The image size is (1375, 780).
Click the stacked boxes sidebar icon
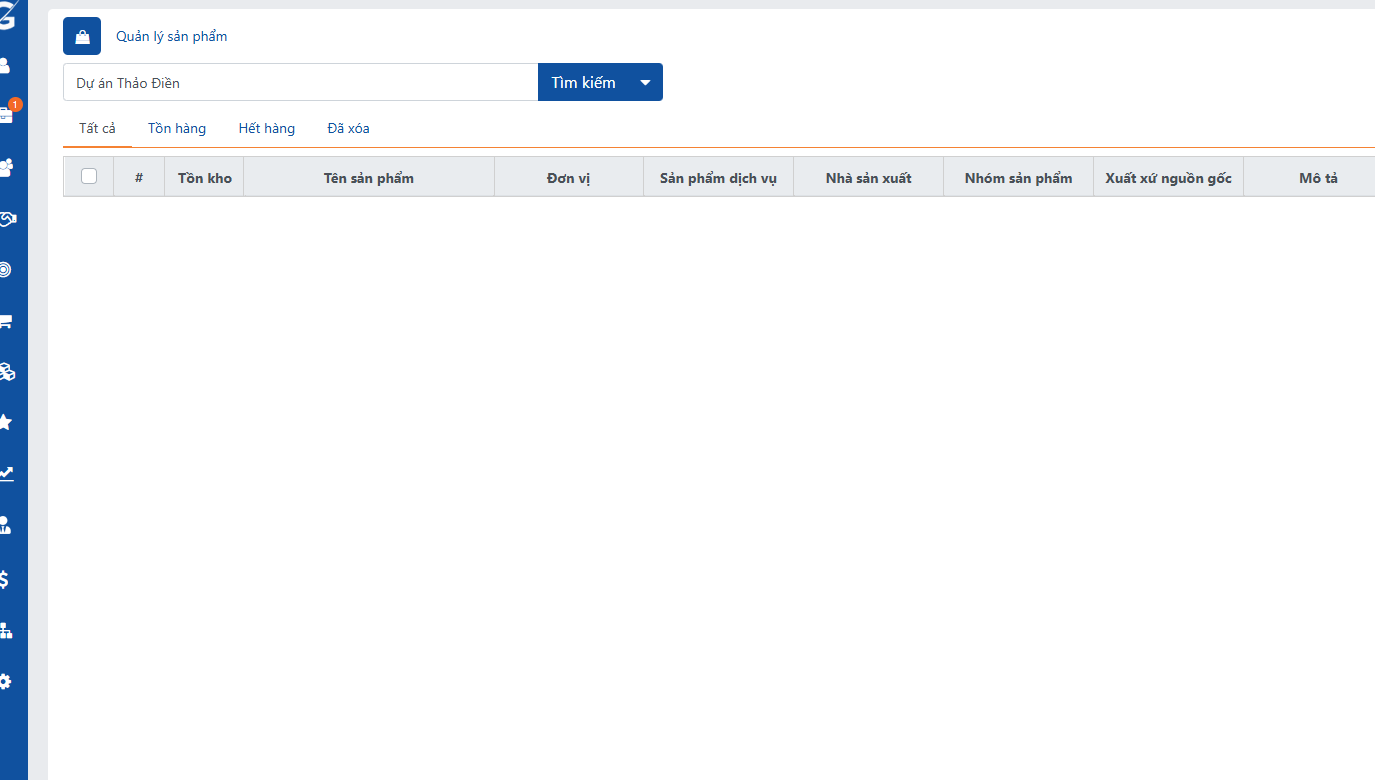click(x=6, y=372)
